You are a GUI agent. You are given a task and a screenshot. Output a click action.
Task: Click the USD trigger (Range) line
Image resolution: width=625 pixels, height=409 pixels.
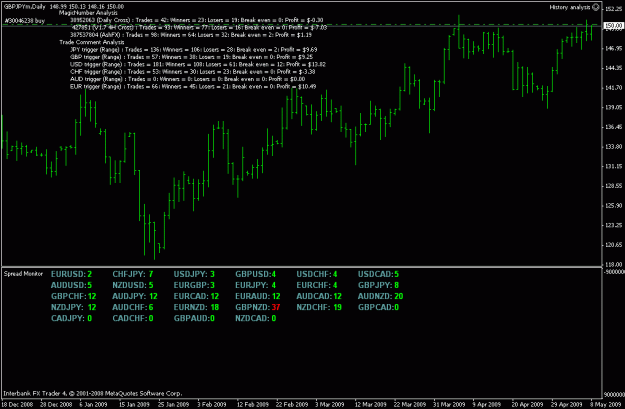(198, 65)
